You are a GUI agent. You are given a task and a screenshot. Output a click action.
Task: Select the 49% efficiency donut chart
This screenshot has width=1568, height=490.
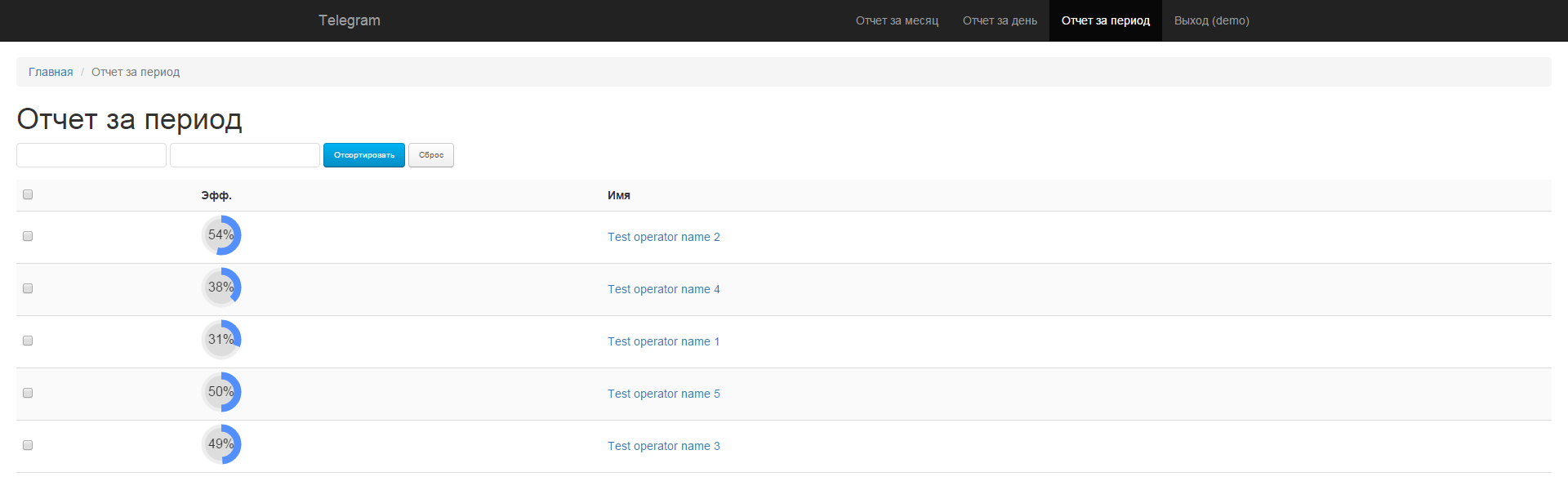click(x=221, y=444)
